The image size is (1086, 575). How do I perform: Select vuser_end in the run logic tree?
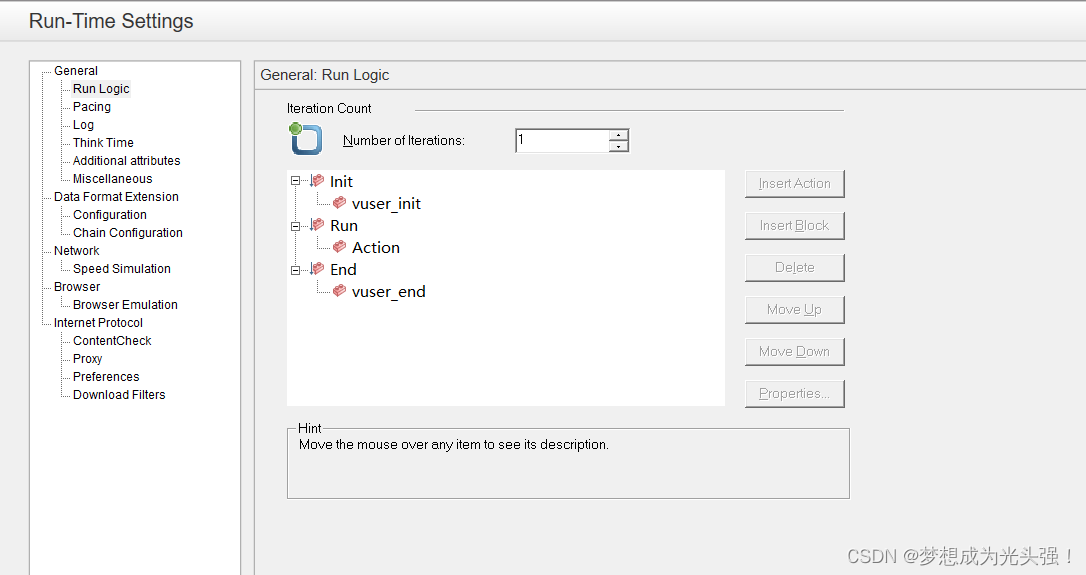(x=389, y=292)
